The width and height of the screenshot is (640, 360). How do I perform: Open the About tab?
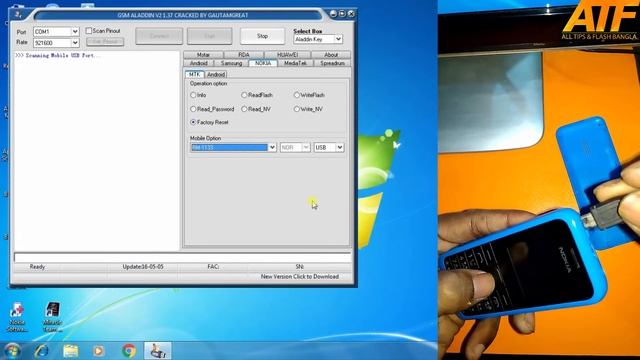(331, 55)
